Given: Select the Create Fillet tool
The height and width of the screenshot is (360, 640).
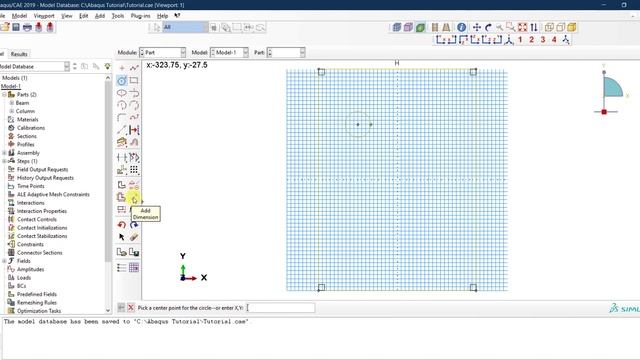Looking at the screenshot, I should coord(122,118).
